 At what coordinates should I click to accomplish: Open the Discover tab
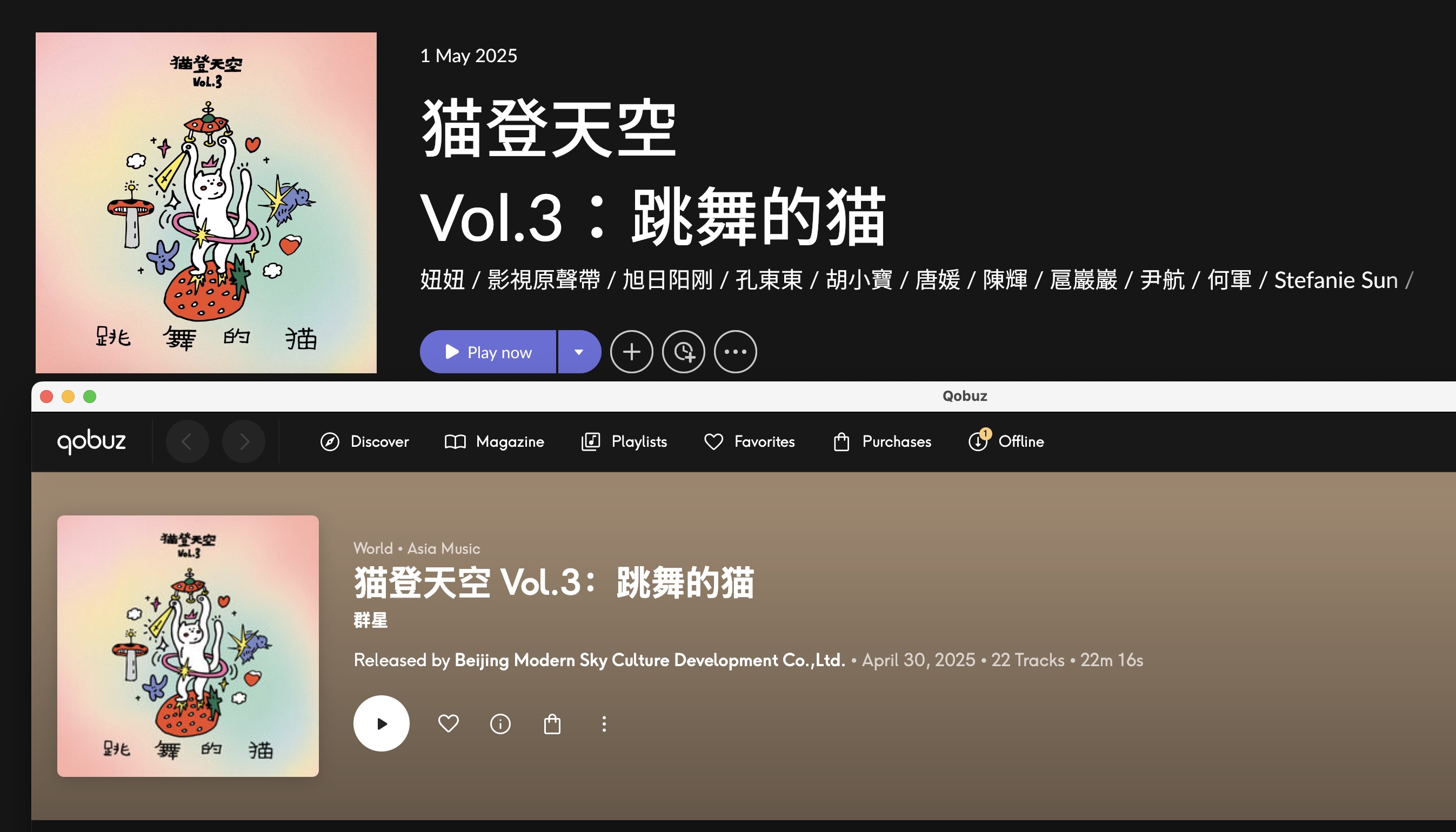[x=365, y=442]
